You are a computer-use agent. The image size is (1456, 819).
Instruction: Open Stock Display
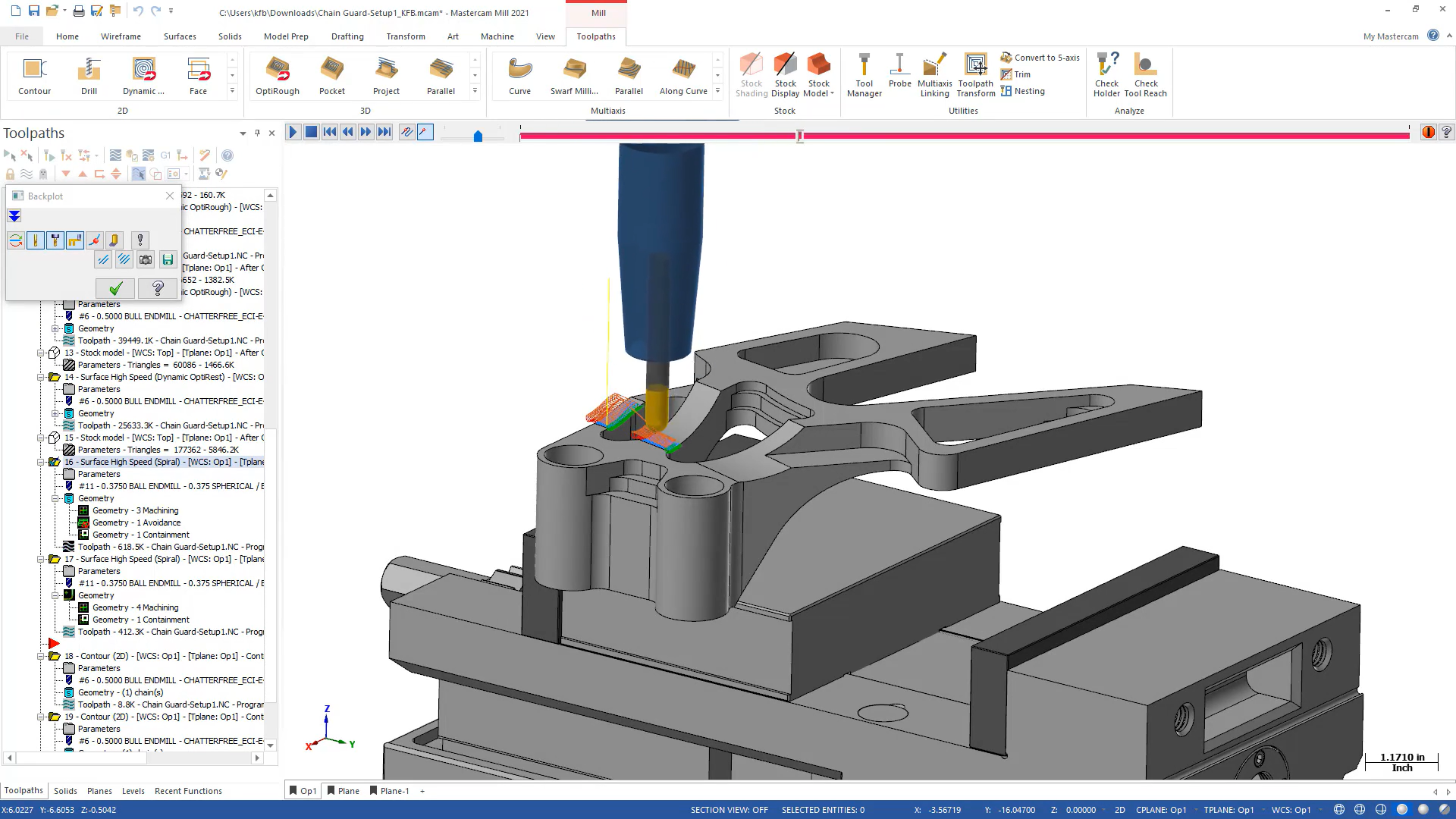(786, 75)
